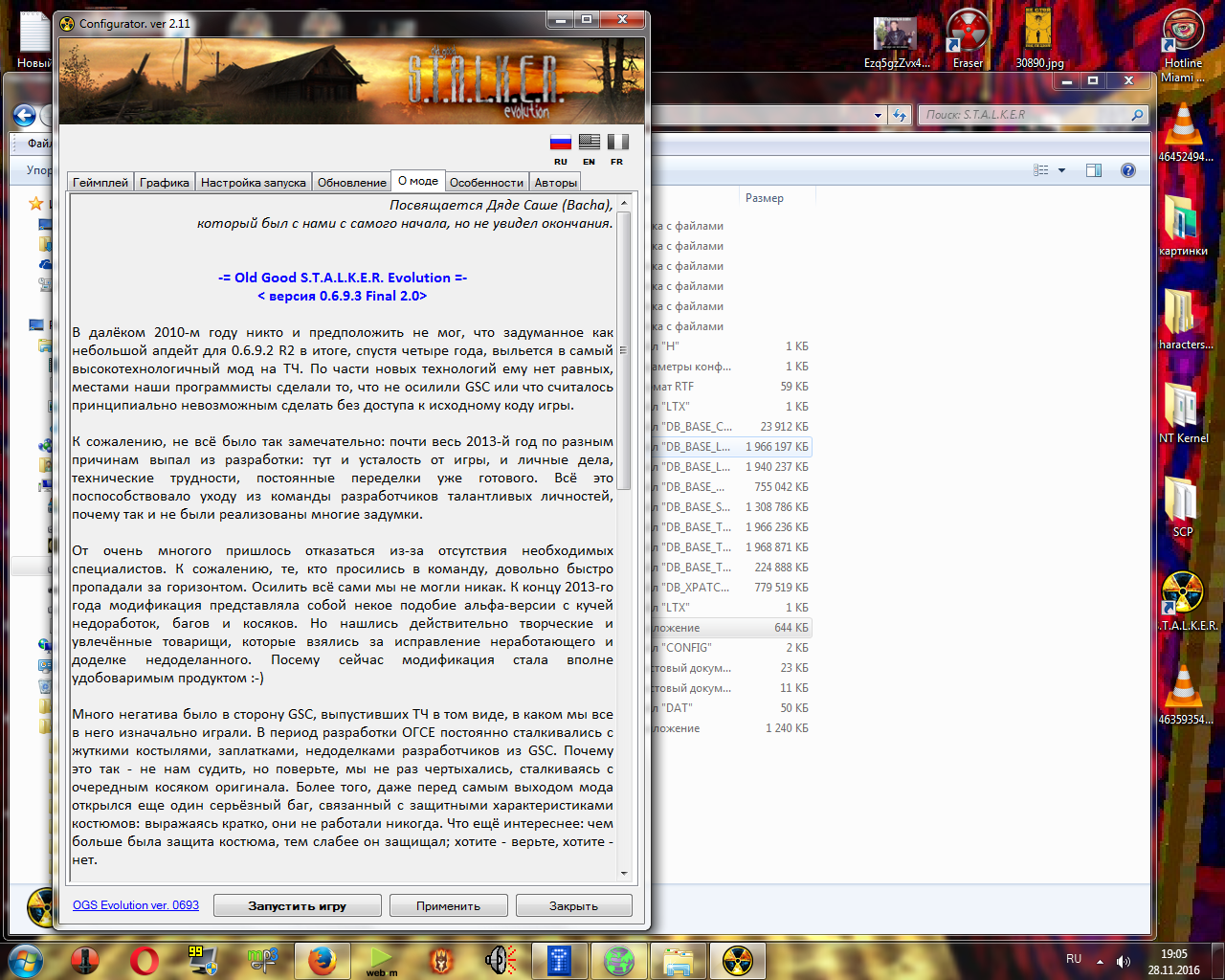Click the magnifier icon in Explorer search
This screenshot has width=1225, height=980.
click(x=1137, y=115)
